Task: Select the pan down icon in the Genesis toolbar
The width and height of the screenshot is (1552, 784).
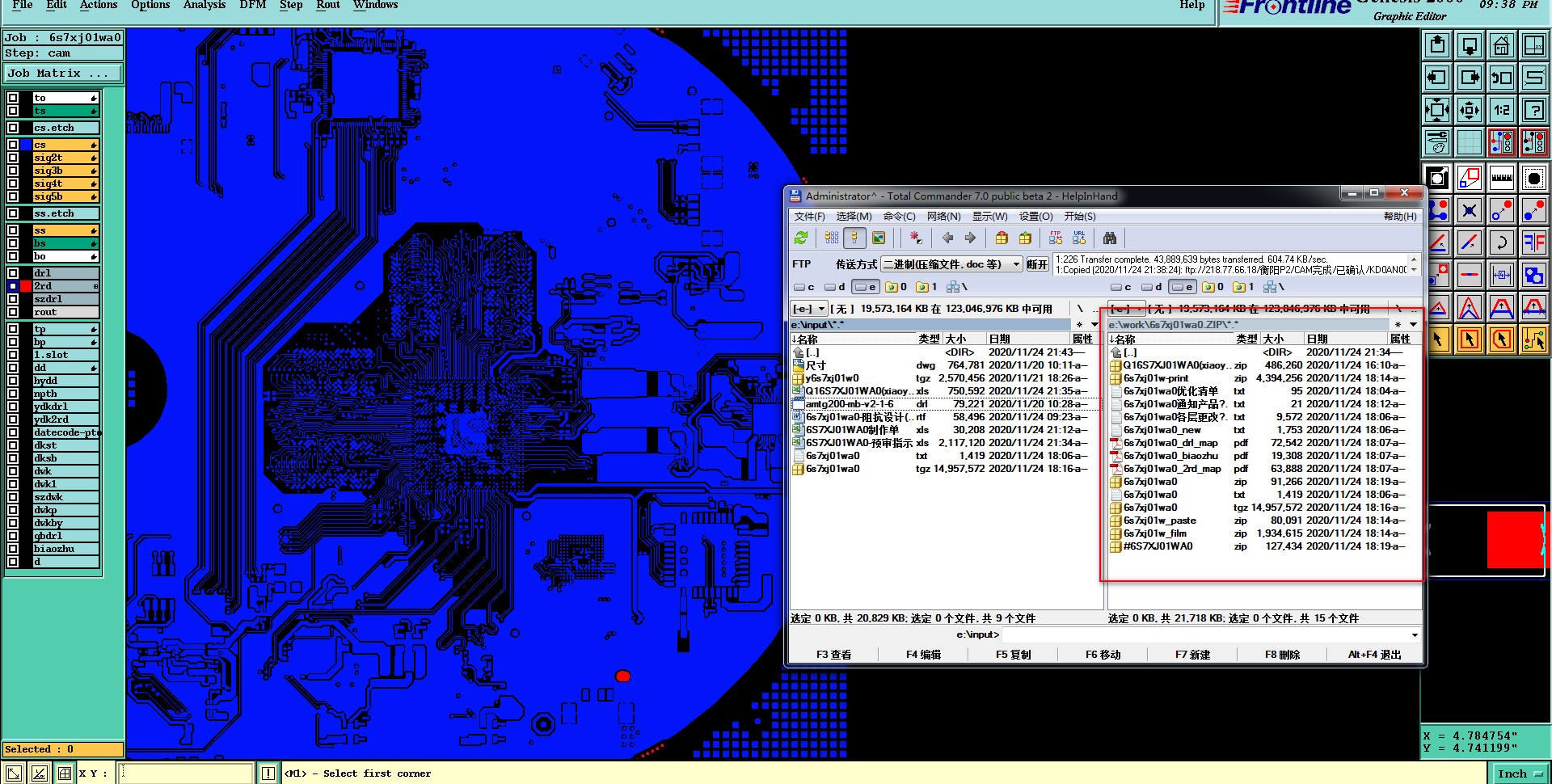Action: pos(1470,46)
